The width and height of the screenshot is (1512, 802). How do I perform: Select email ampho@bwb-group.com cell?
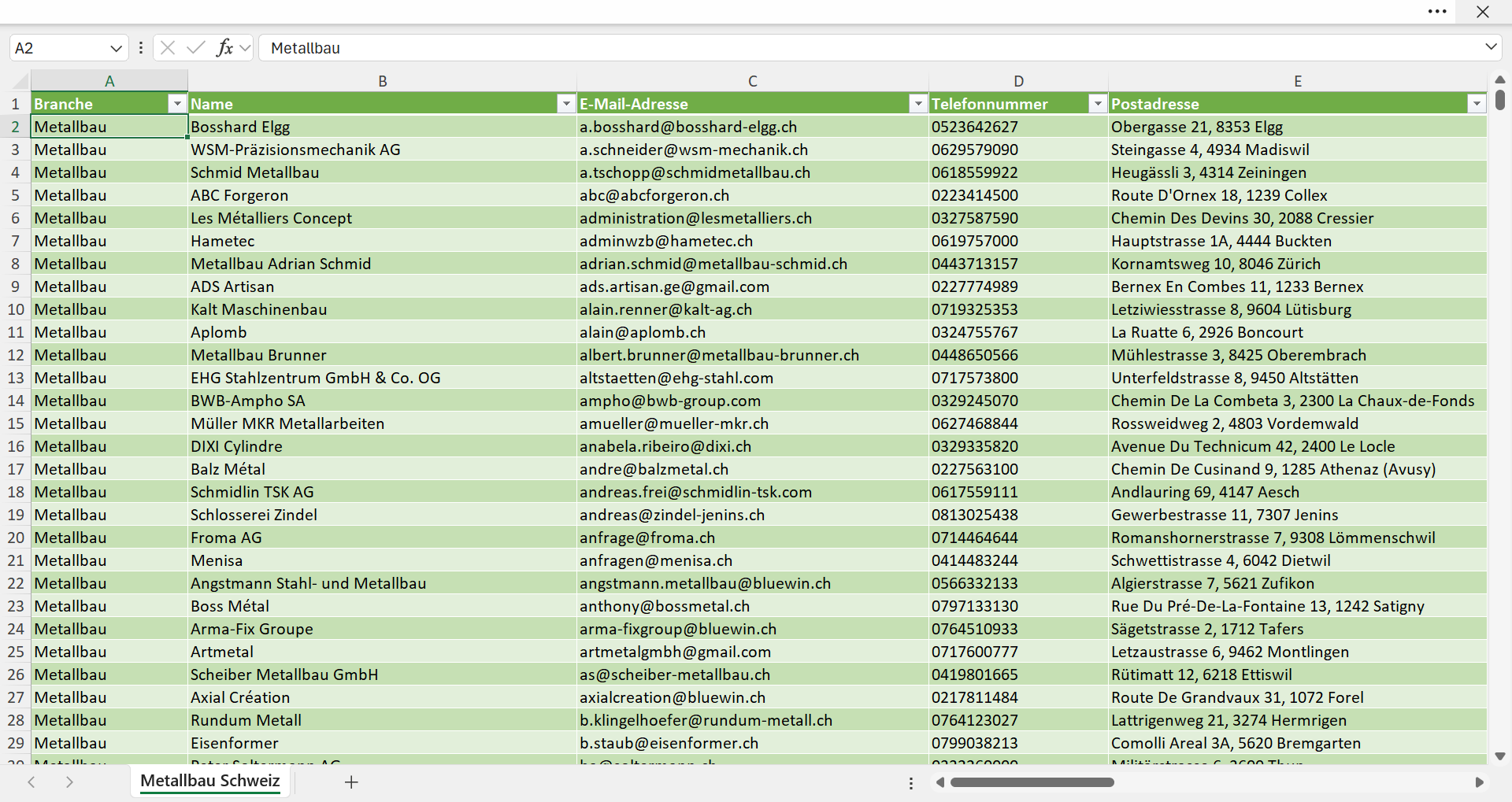[753, 401]
